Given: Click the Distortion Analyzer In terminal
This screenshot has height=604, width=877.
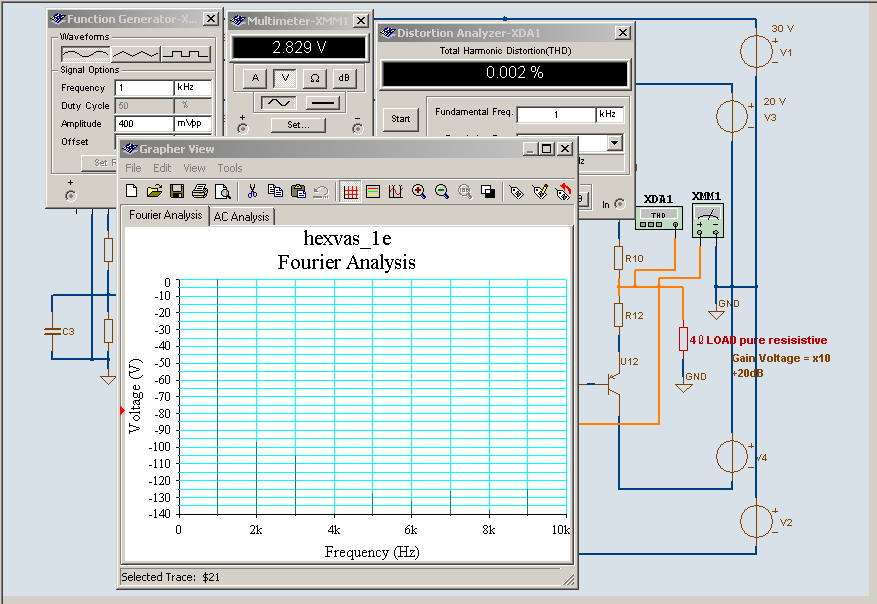Looking at the screenshot, I should 620,204.
